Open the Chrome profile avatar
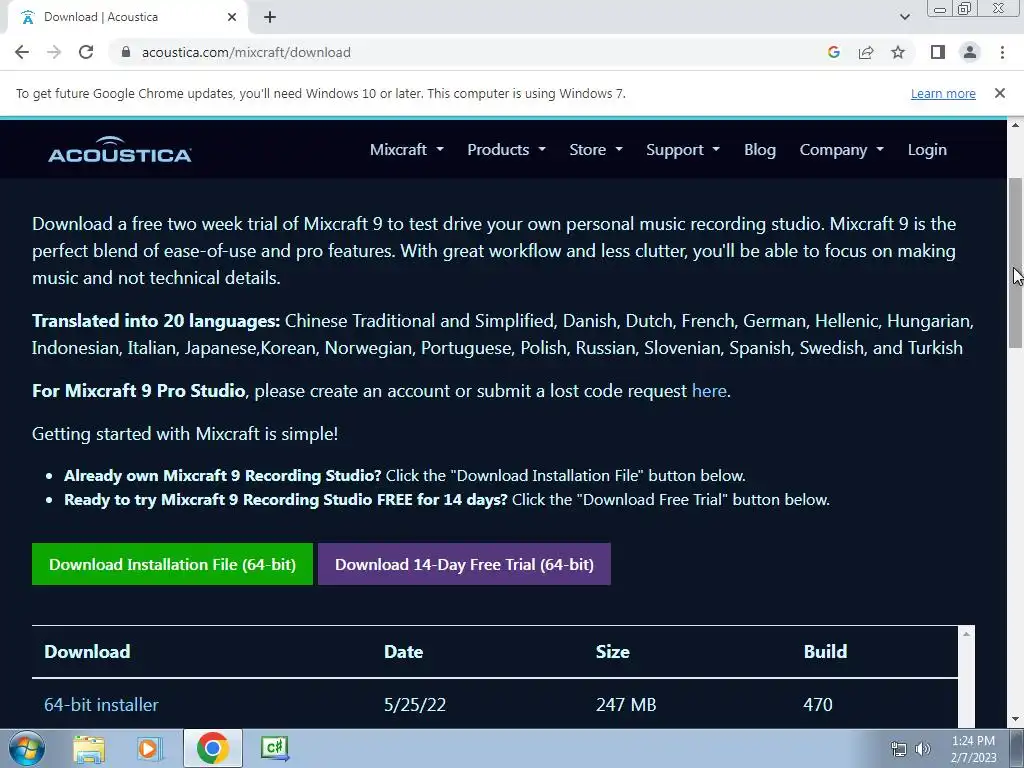This screenshot has width=1024, height=768. tap(970, 52)
